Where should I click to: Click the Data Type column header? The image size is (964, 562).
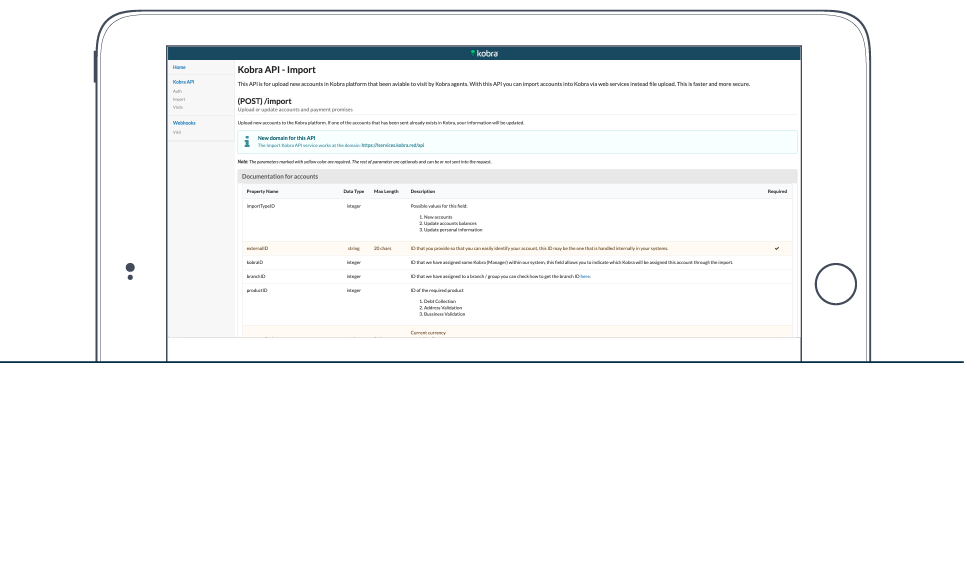point(353,191)
